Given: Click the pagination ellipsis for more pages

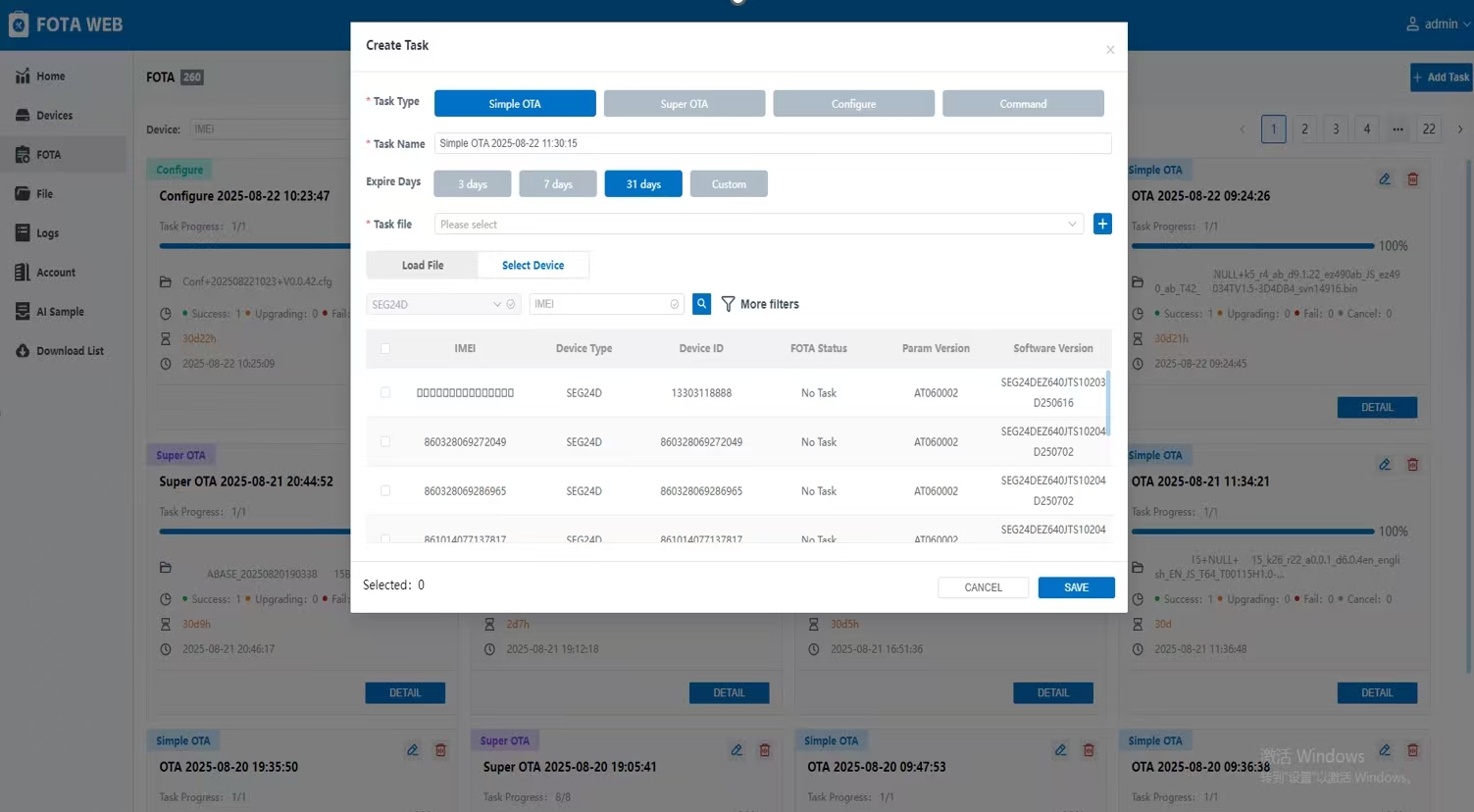Looking at the screenshot, I should [x=1398, y=128].
